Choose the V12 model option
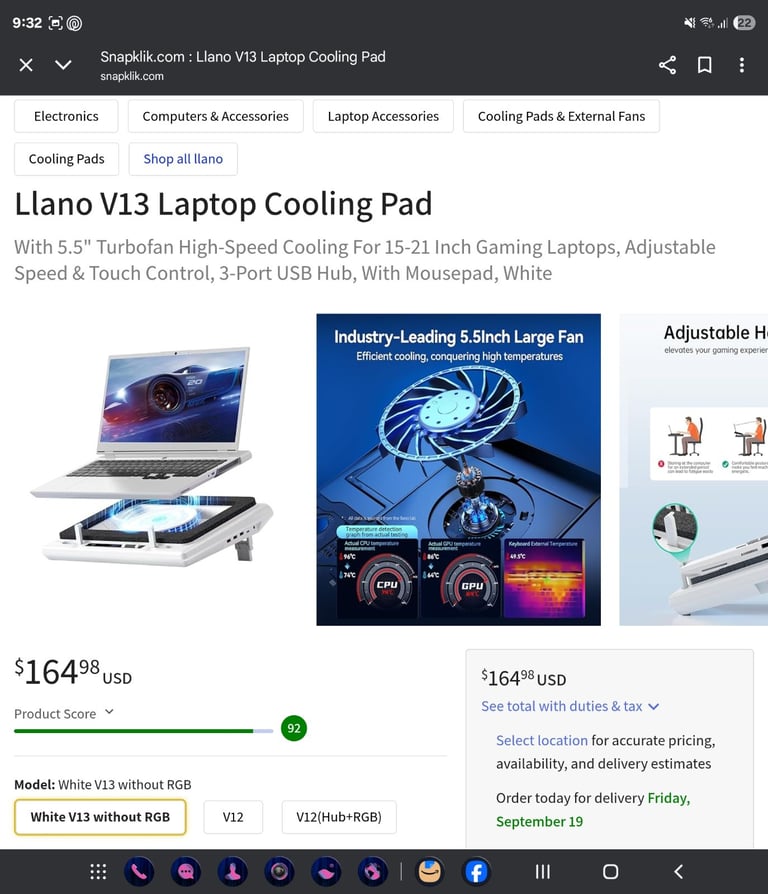This screenshot has height=894, width=768. point(233,817)
